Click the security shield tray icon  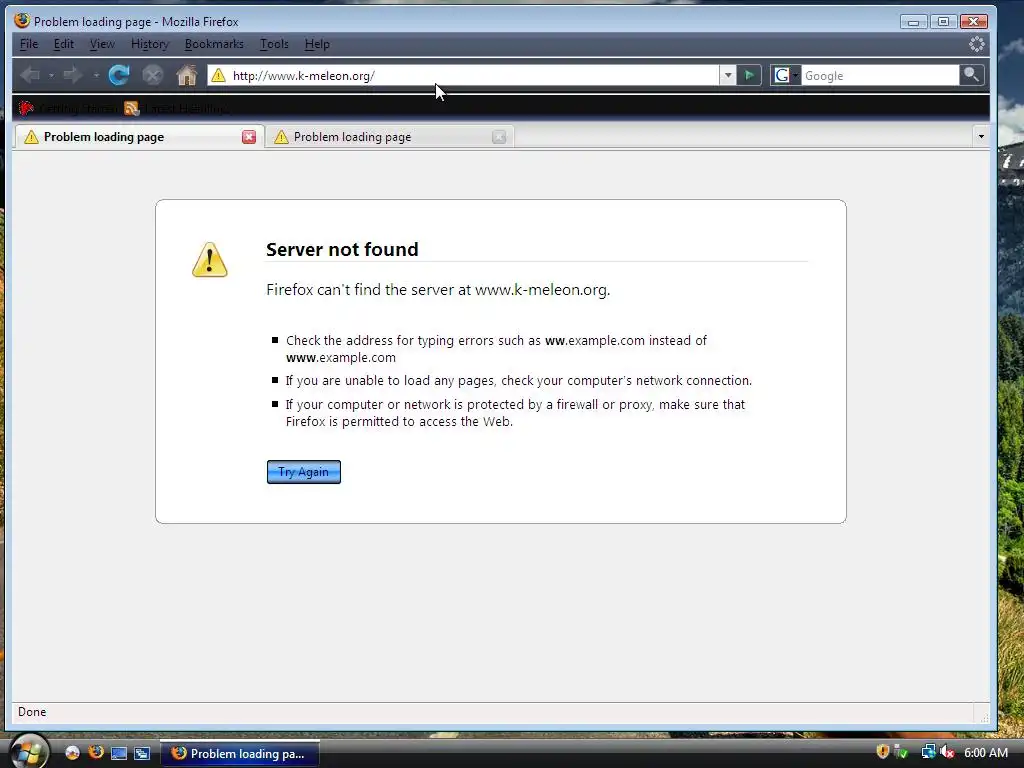[x=882, y=752]
